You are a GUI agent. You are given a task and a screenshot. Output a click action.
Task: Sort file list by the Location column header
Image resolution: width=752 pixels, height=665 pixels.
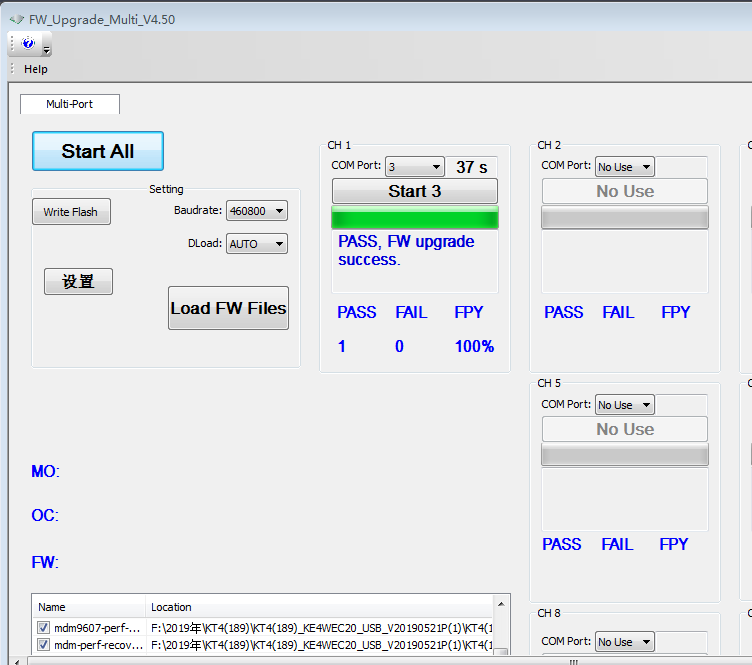pyautogui.click(x=320, y=607)
